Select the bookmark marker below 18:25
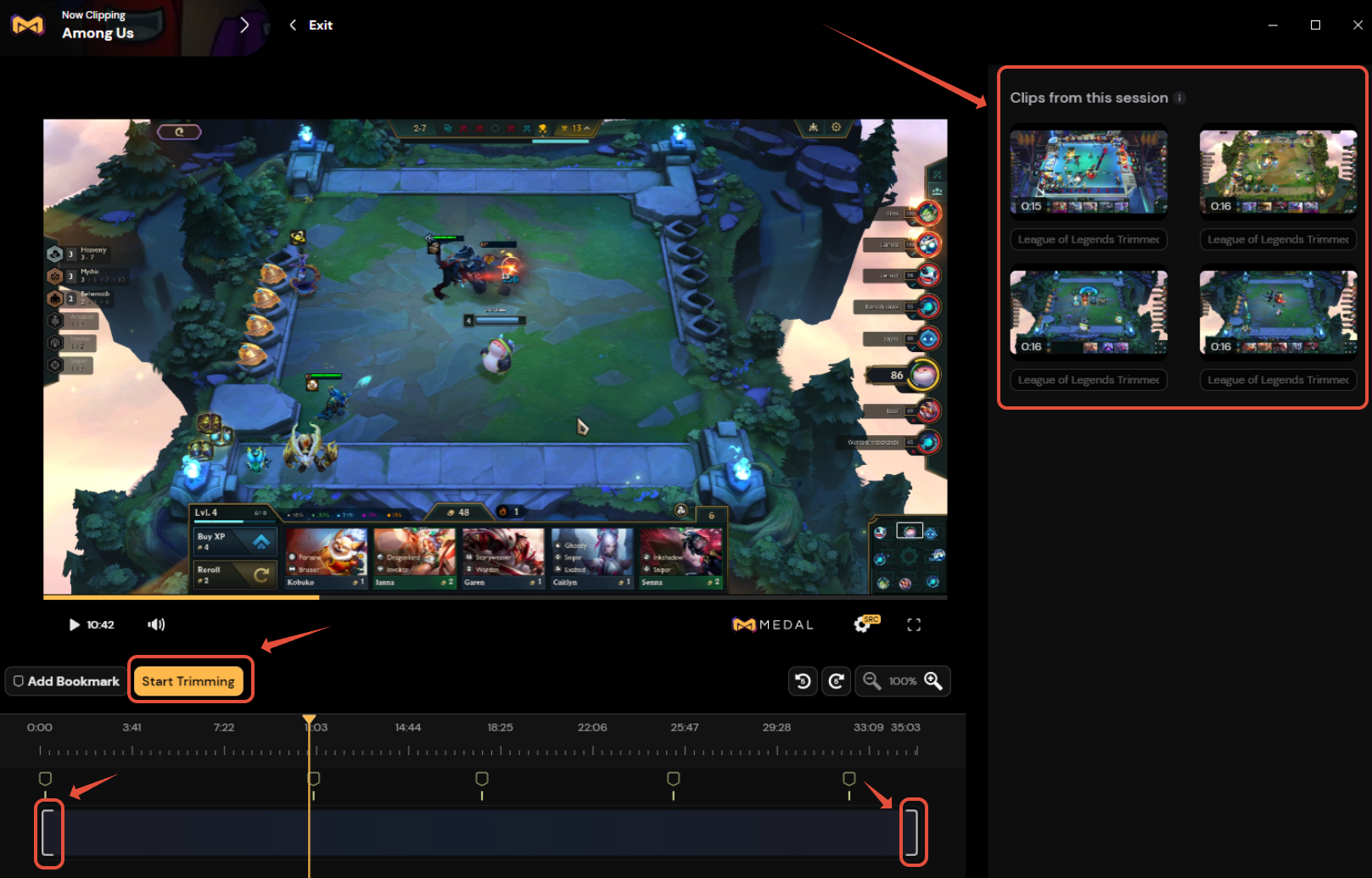Screen dimensions: 1372x878 tap(482, 779)
